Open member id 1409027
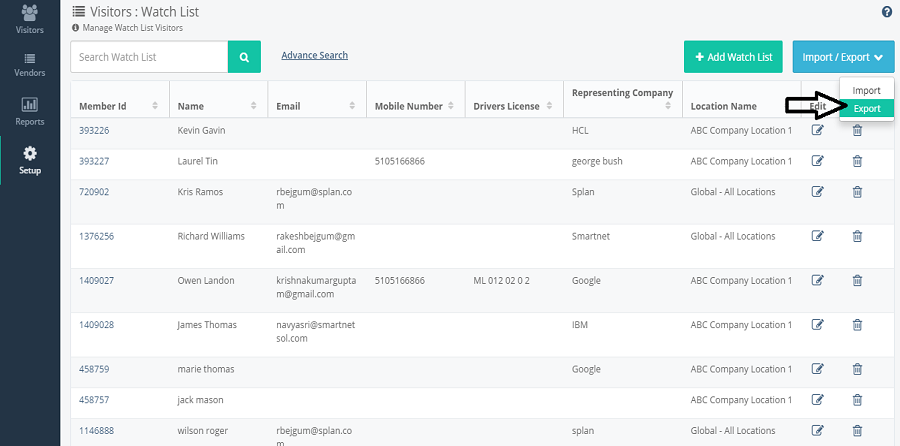The width and height of the screenshot is (900, 446). tap(96, 281)
